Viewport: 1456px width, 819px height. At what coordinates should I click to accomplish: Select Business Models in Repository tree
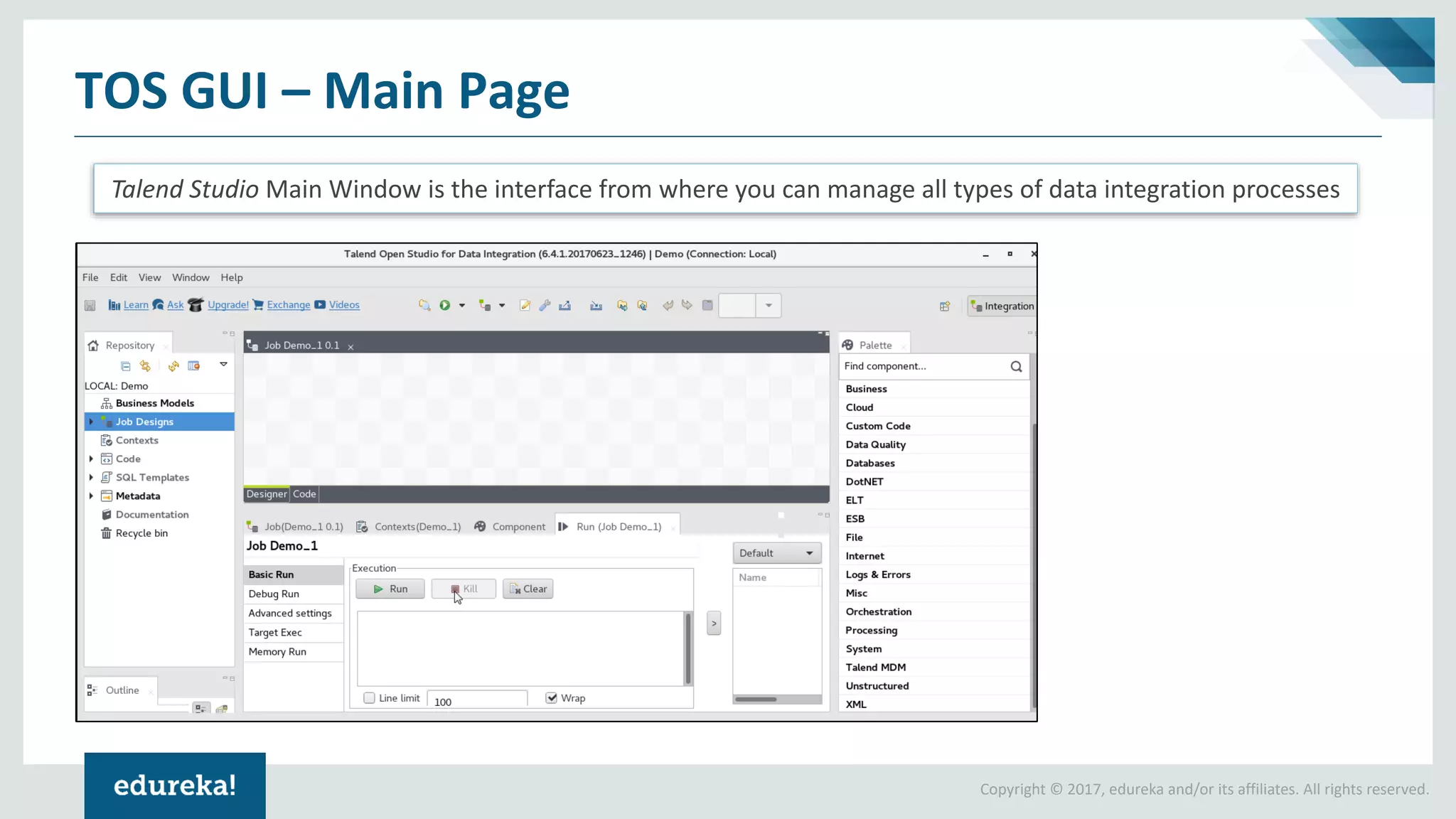click(154, 403)
